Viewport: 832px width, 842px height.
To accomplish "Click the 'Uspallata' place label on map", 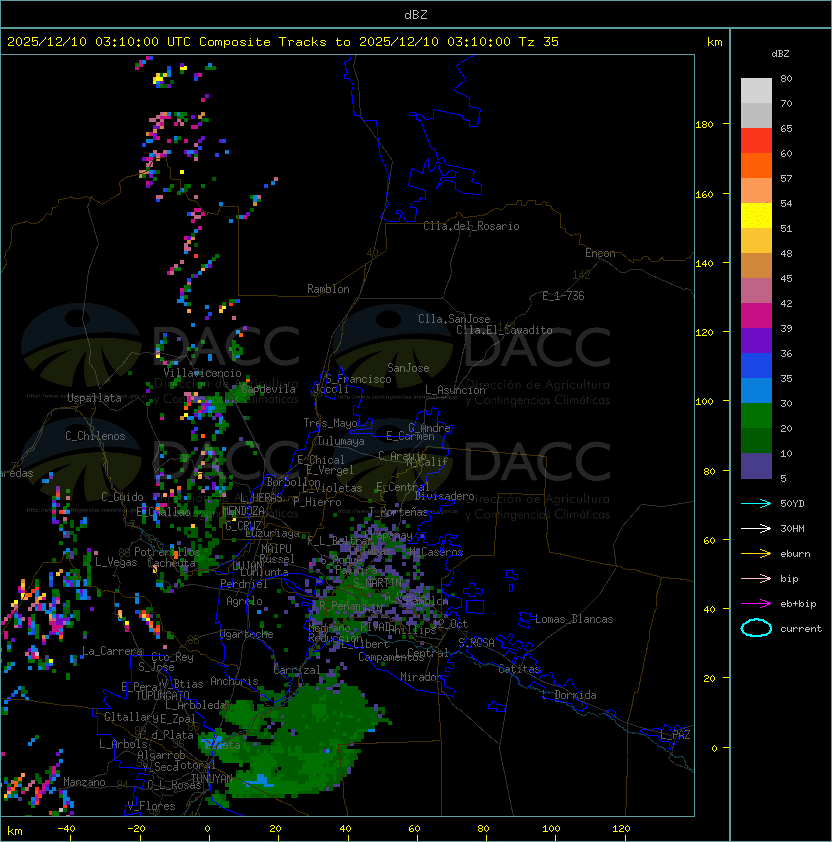I will coord(95,398).
